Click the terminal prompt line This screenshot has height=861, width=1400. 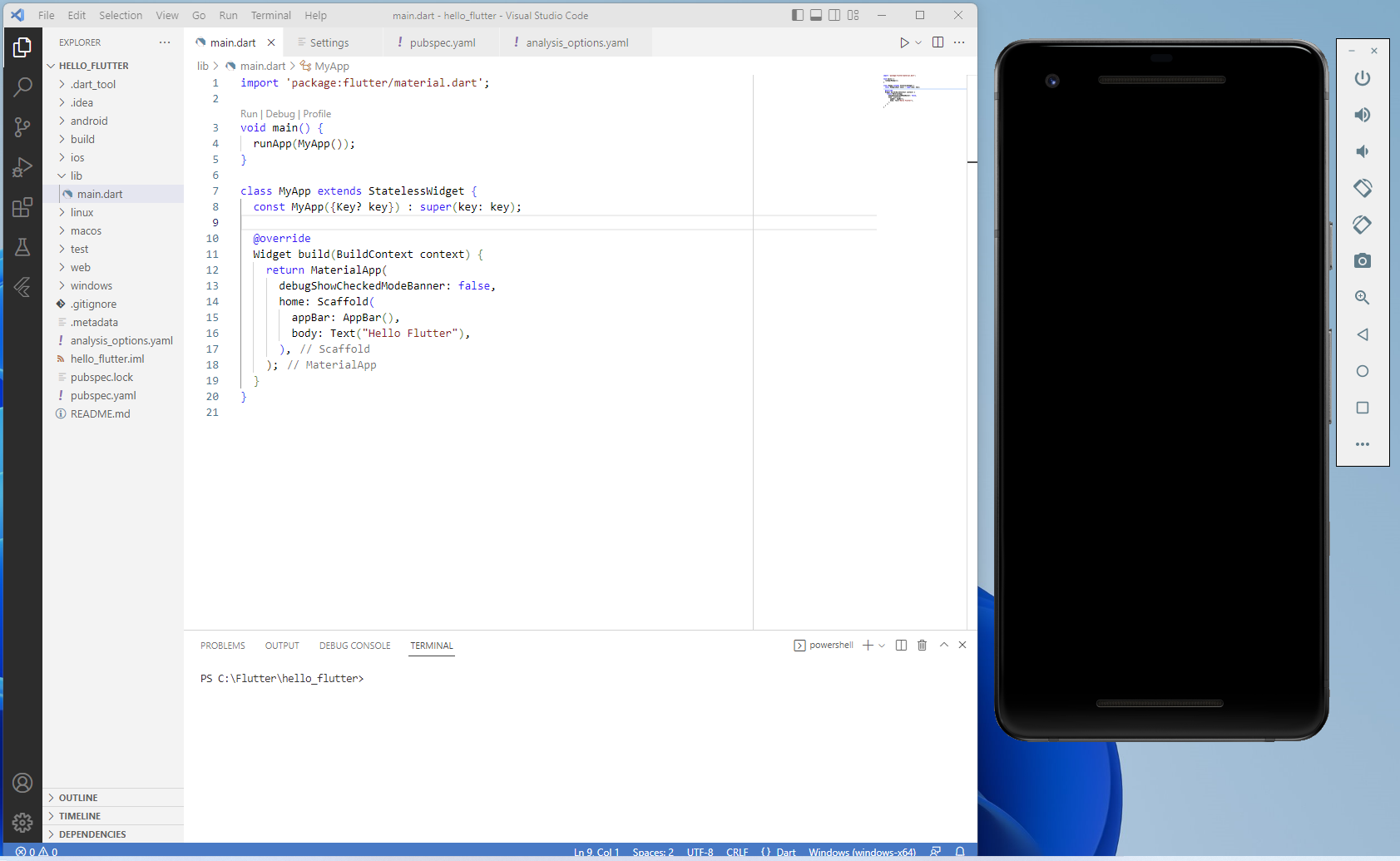pyautogui.click(x=282, y=679)
